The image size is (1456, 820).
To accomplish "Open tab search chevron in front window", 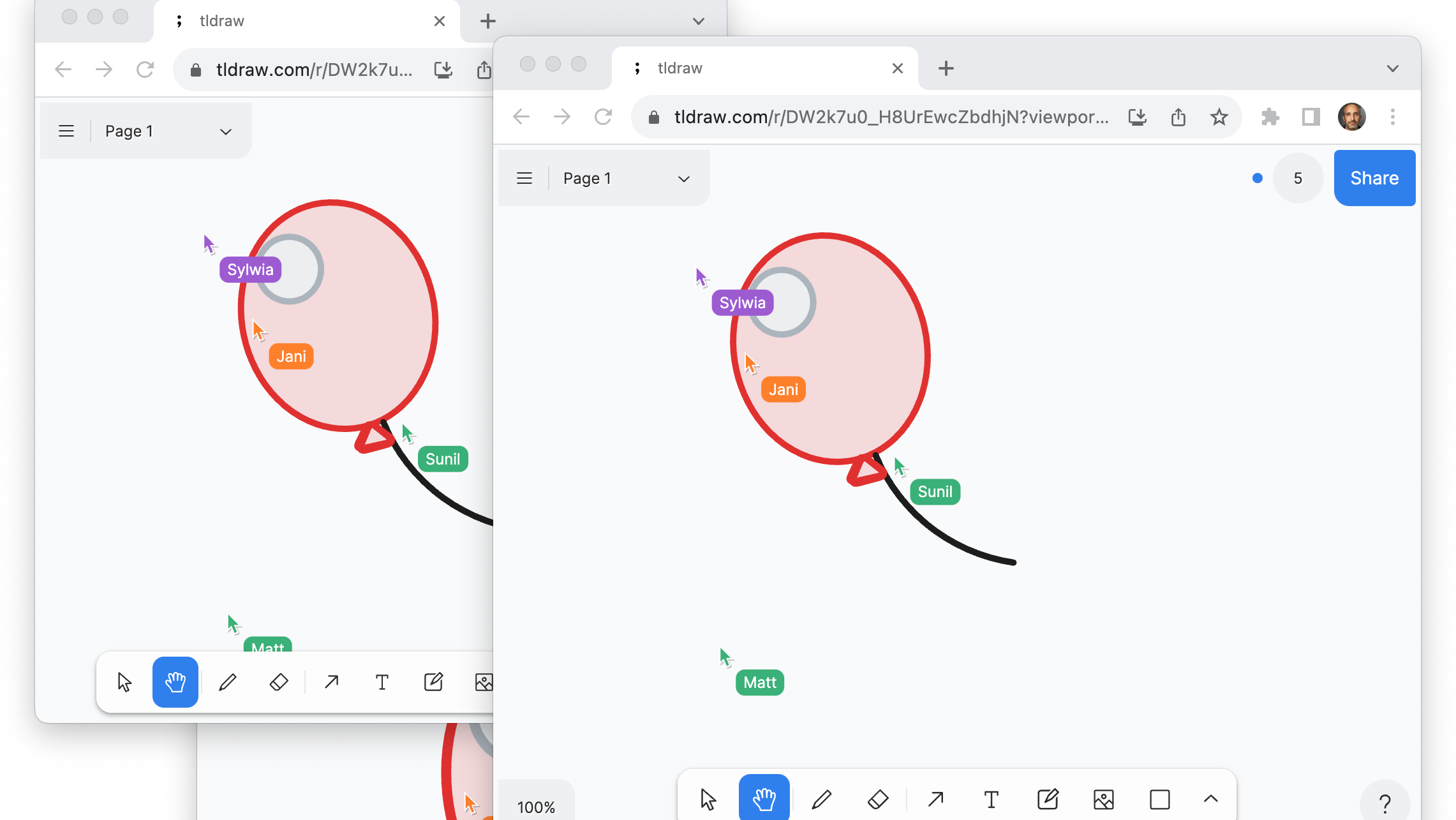I will 1393,68.
